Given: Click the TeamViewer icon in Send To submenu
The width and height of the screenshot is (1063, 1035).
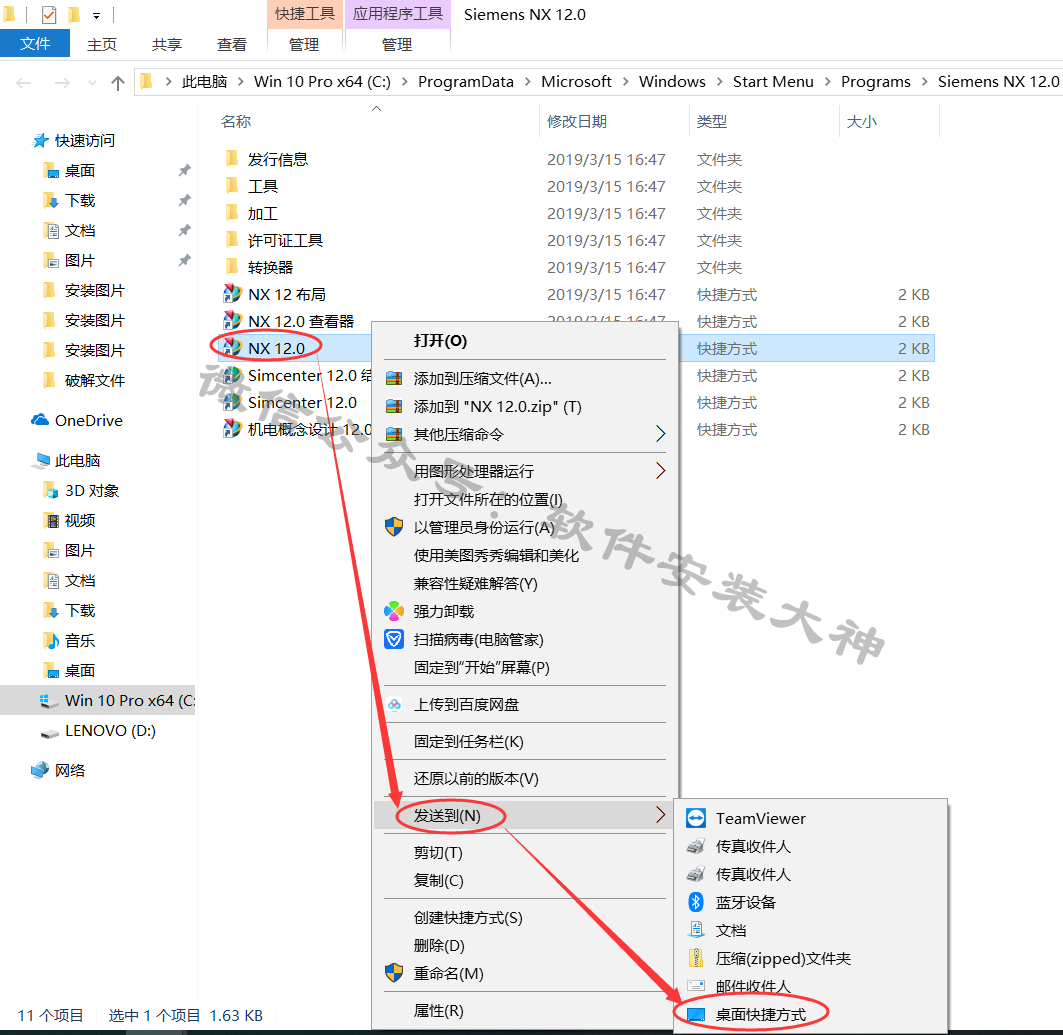Looking at the screenshot, I should (696, 818).
